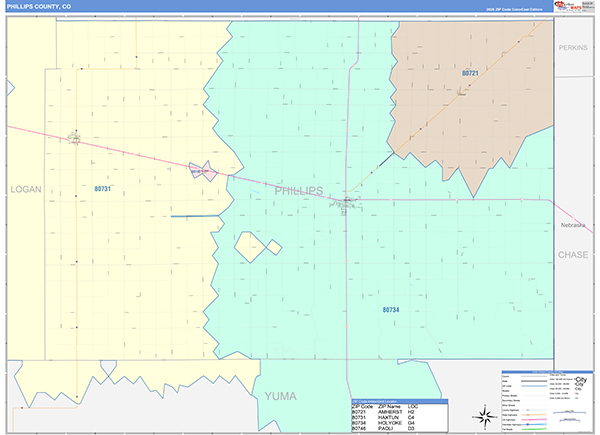Click the ZIP Code ColorCast Edition subtitle
The image size is (600, 435).
coord(514,9)
